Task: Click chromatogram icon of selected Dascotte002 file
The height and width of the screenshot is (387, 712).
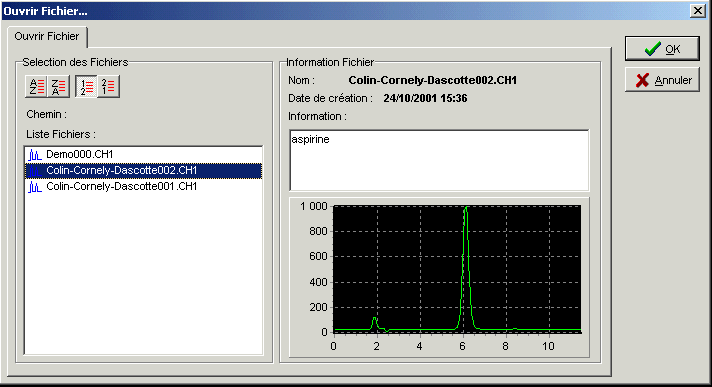Action: (35, 171)
